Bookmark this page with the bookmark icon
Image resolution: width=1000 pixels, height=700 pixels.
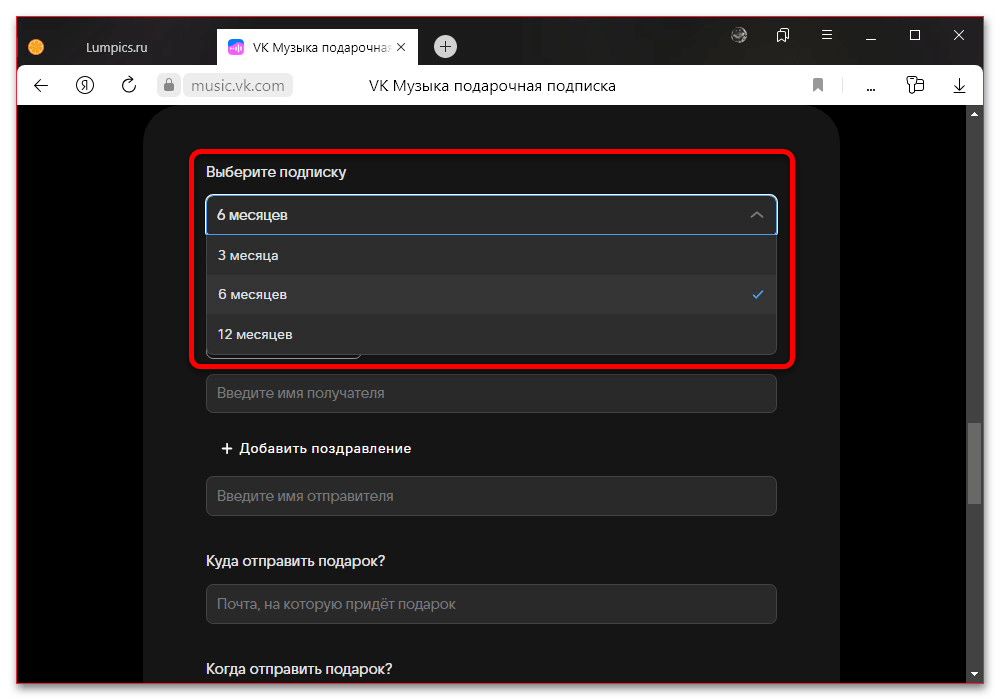pyautogui.click(x=818, y=85)
